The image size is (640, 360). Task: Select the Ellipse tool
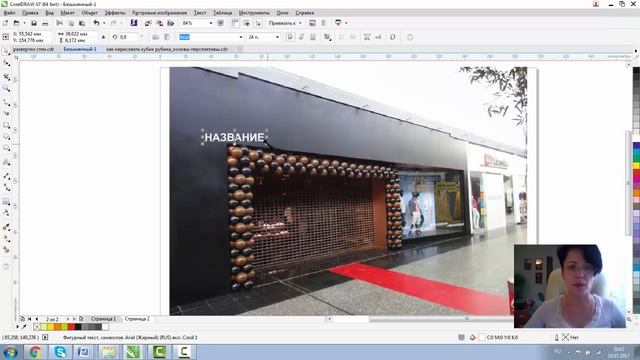[x=6, y=137]
